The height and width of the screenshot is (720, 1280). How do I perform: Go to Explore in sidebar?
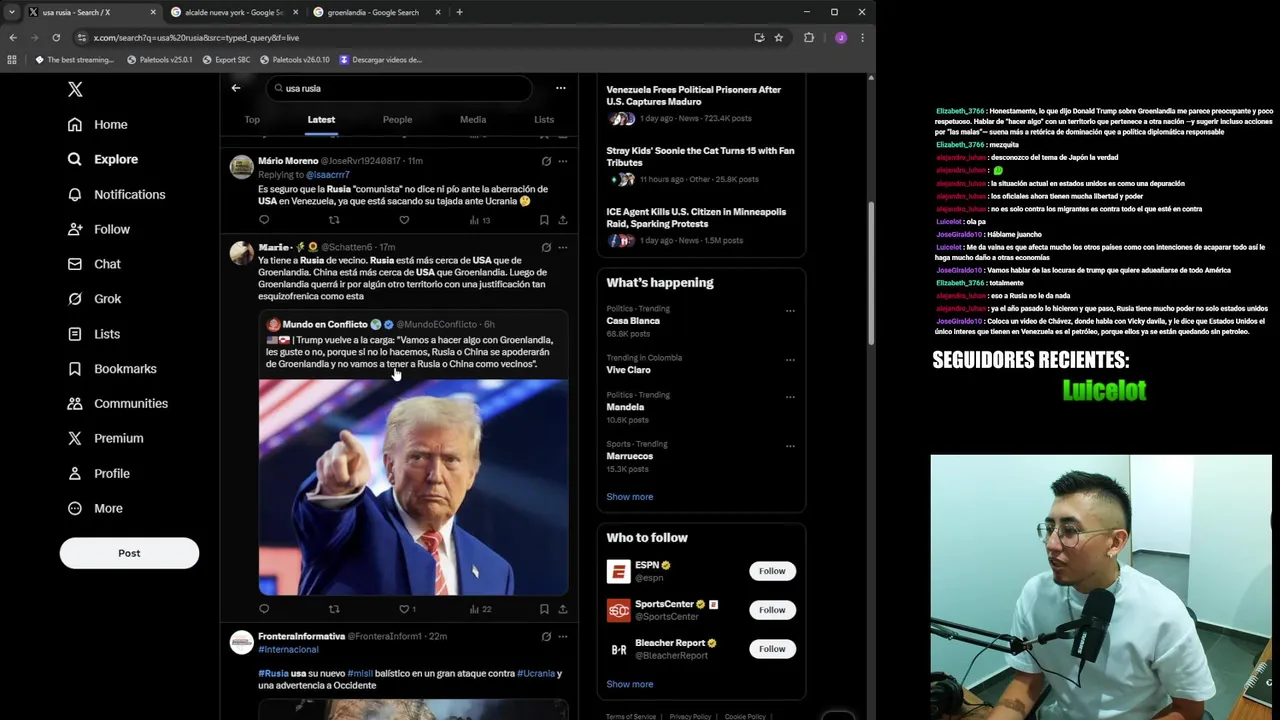[x=103, y=159]
